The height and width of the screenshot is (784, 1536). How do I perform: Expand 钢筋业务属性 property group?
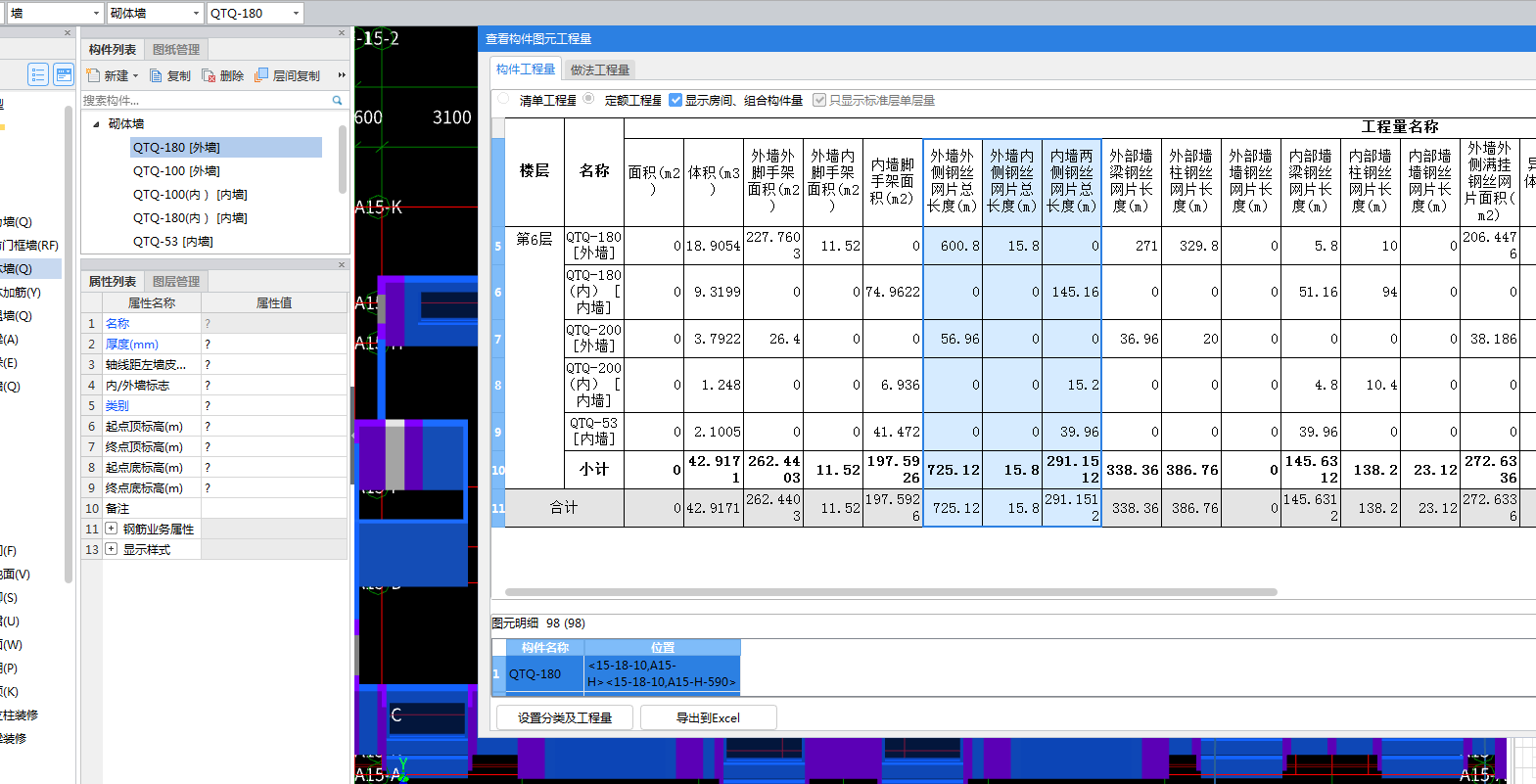[111, 529]
